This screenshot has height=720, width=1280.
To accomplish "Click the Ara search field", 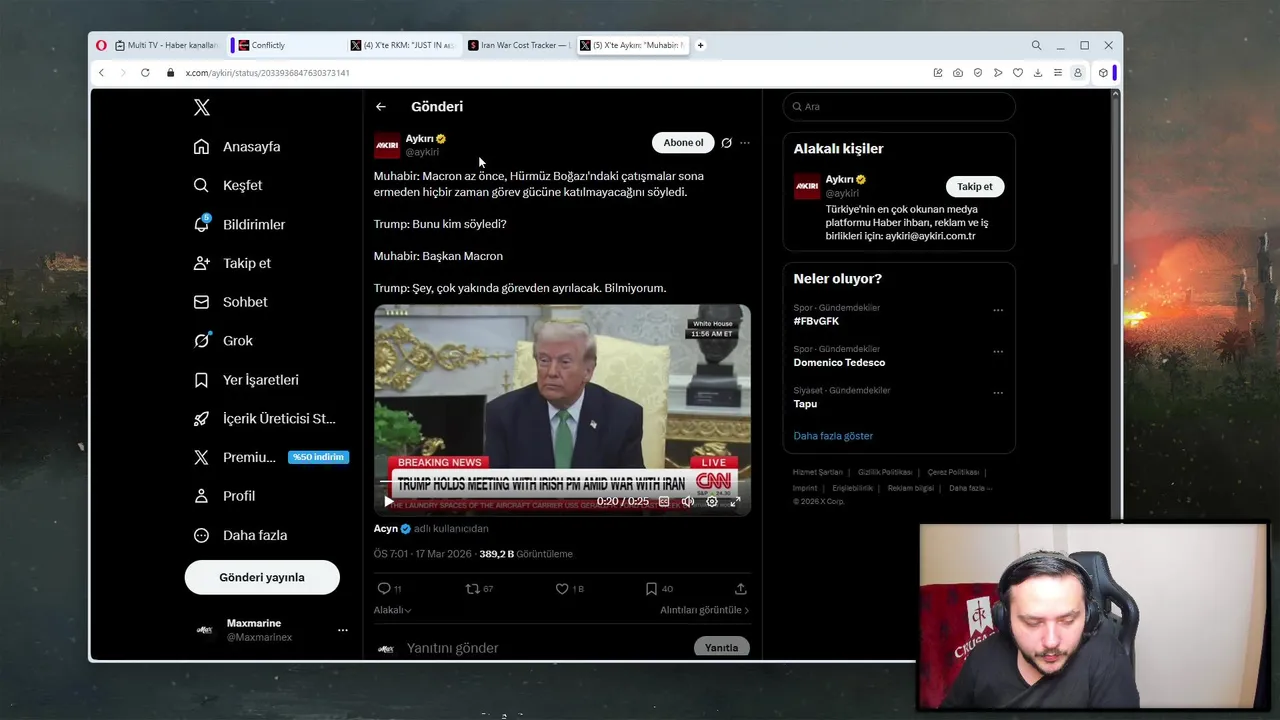I will click(899, 107).
